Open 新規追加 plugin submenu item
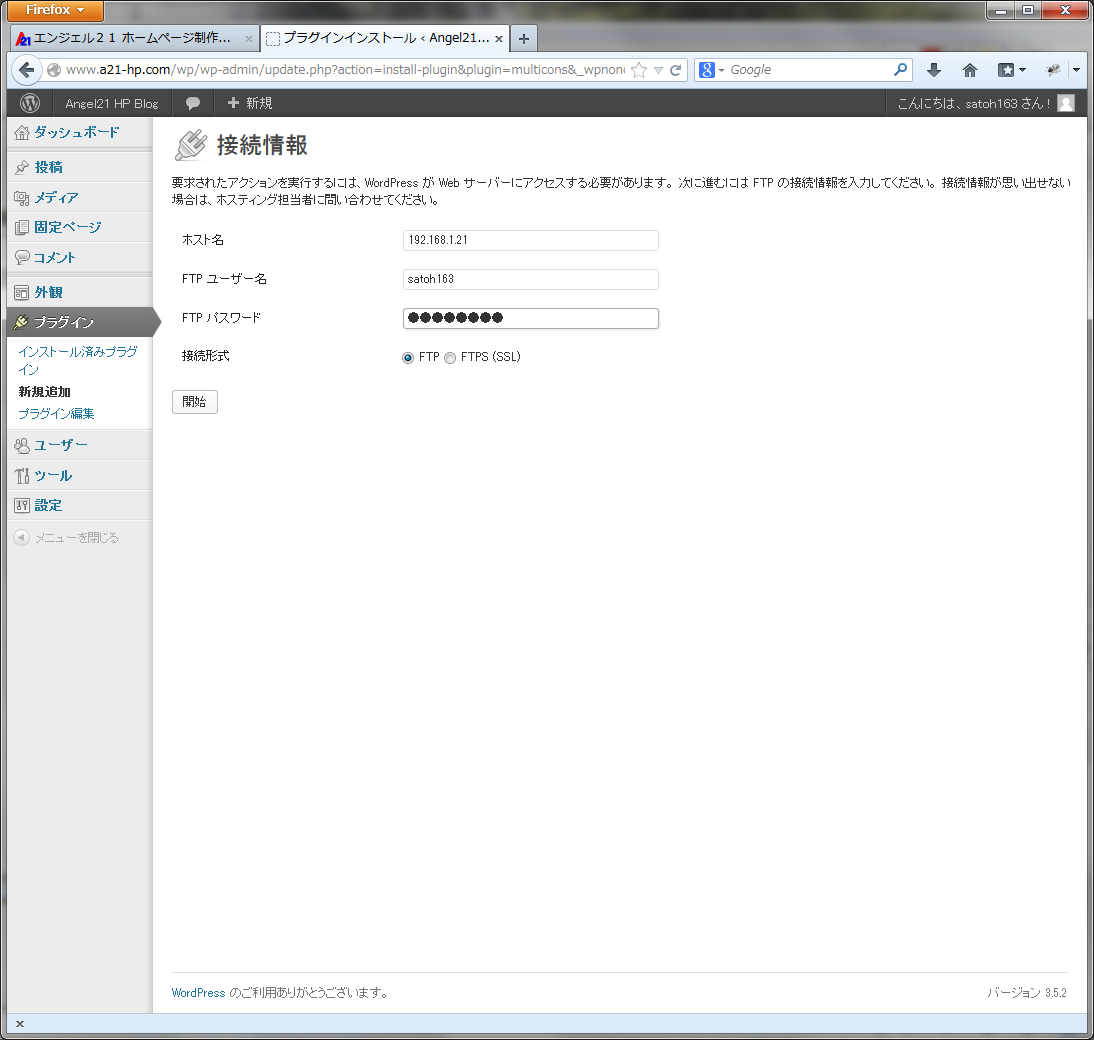1094x1040 pixels. click(45, 392)
